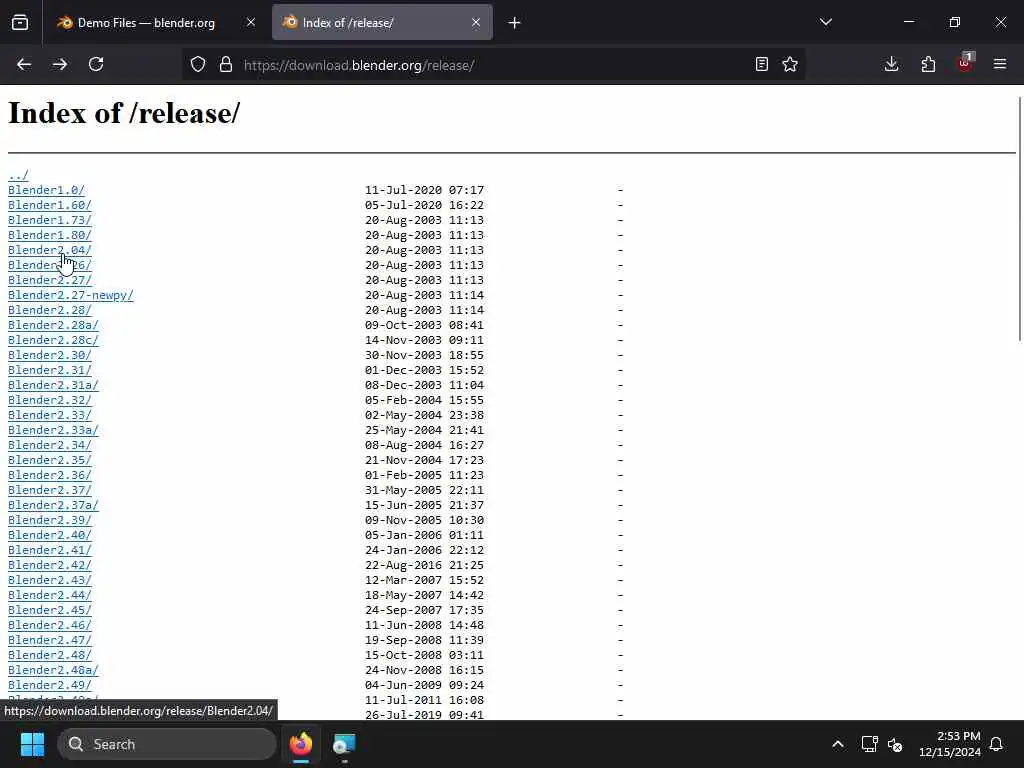1024x768 pixels.
Task: Click the URL address bar
Action: pos(493,65)
